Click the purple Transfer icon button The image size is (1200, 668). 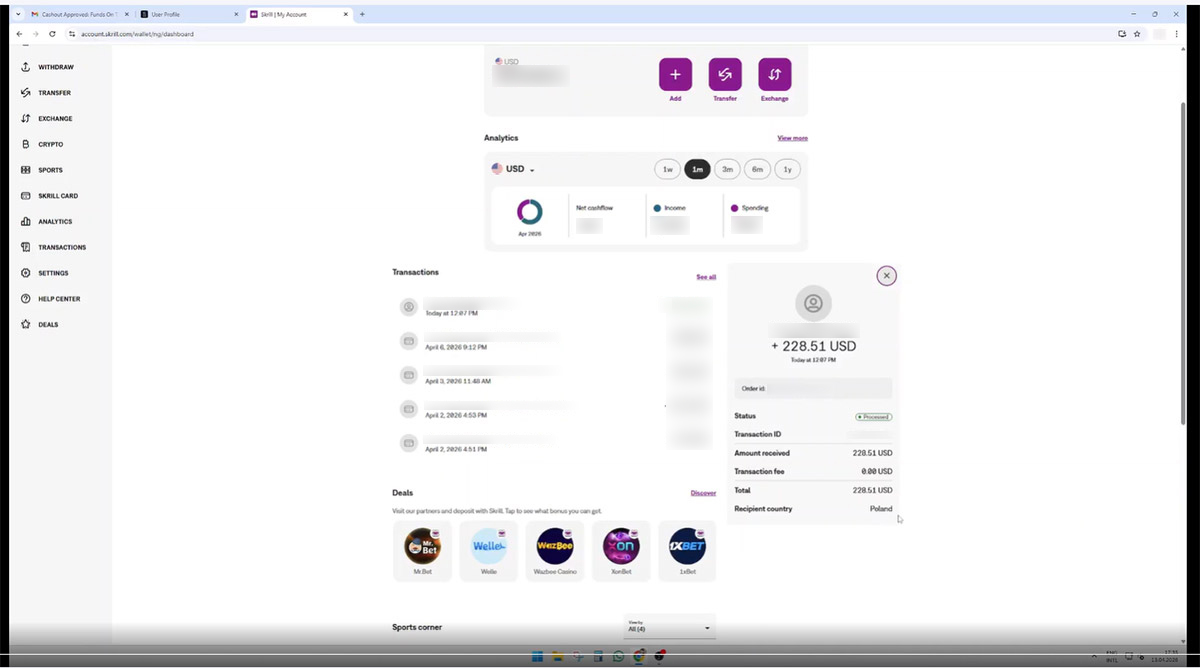725,74
